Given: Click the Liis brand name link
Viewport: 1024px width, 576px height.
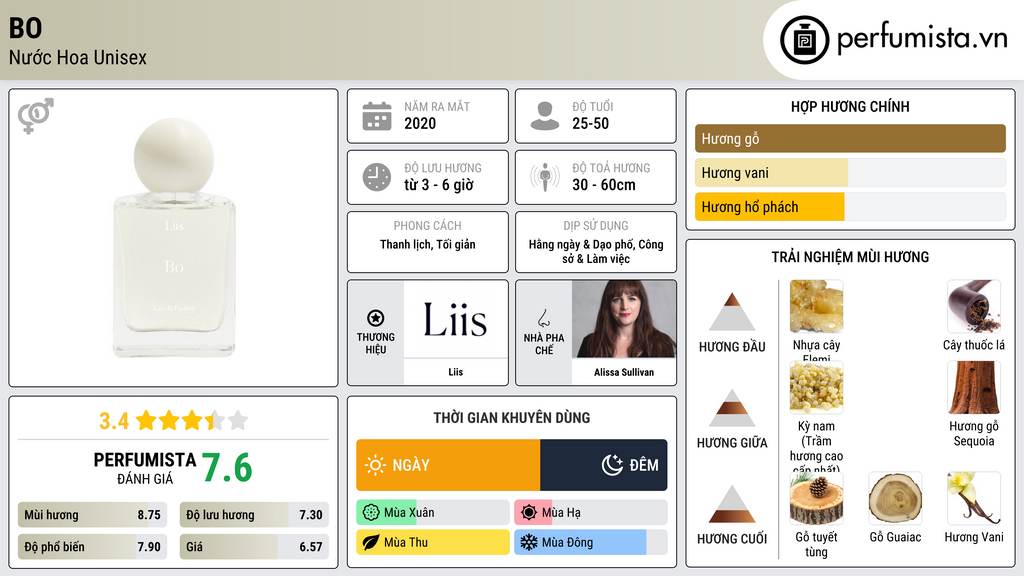Looking at the screenshot, I should coord(455,372).
